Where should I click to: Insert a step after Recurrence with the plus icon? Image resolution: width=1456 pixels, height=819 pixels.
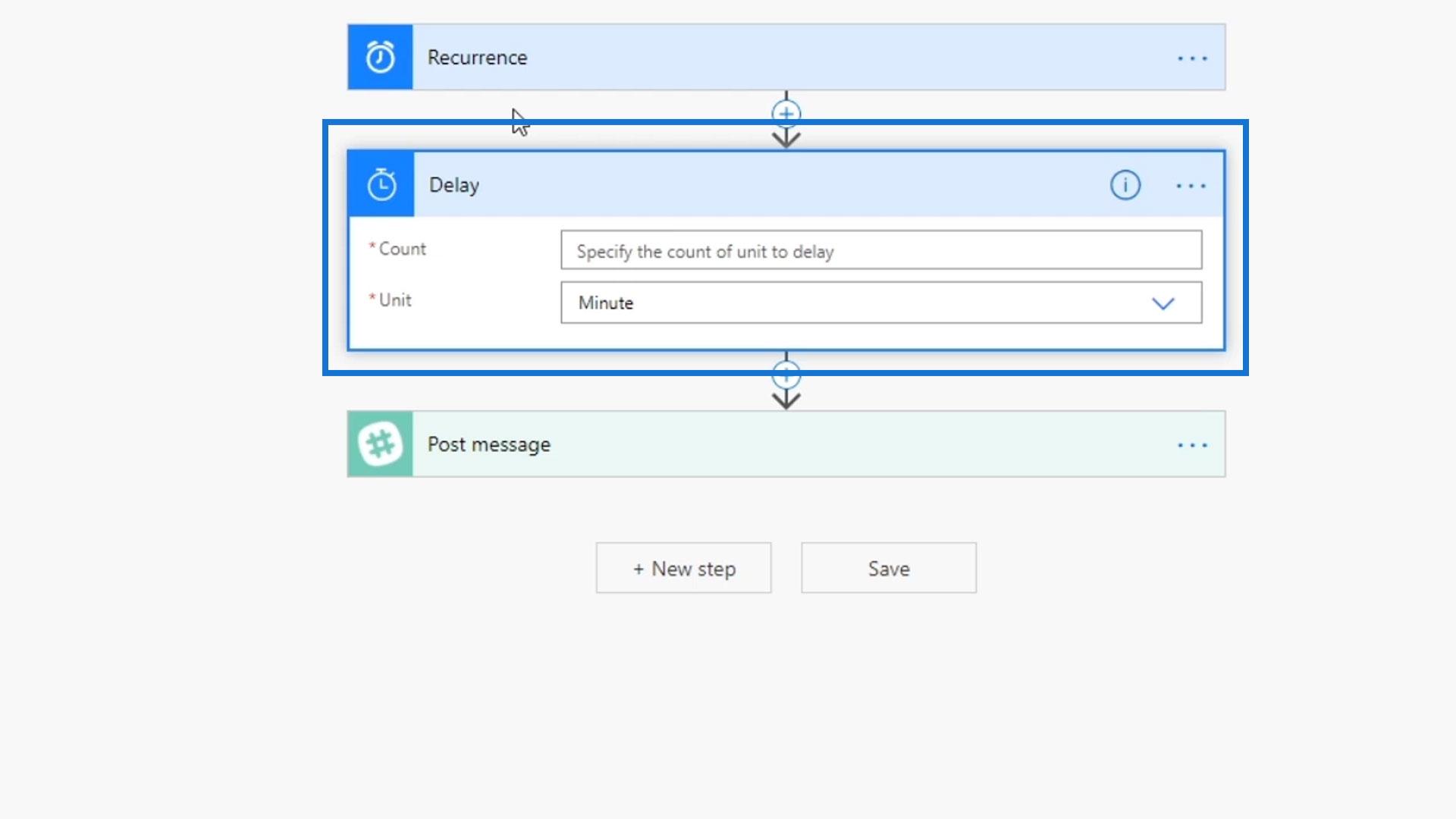point(786,114)
